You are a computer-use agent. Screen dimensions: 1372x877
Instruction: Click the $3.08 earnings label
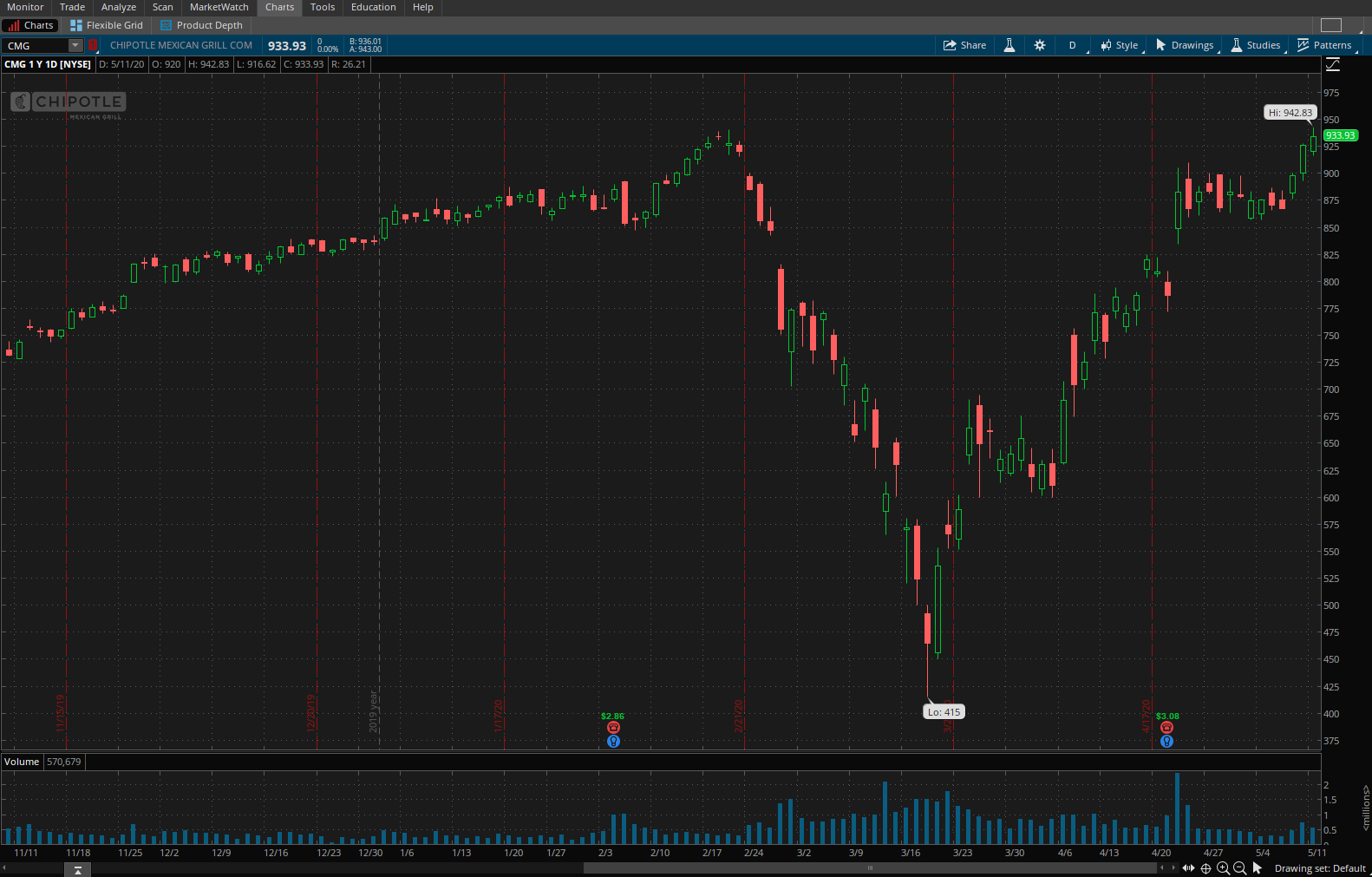point(1167,717)
